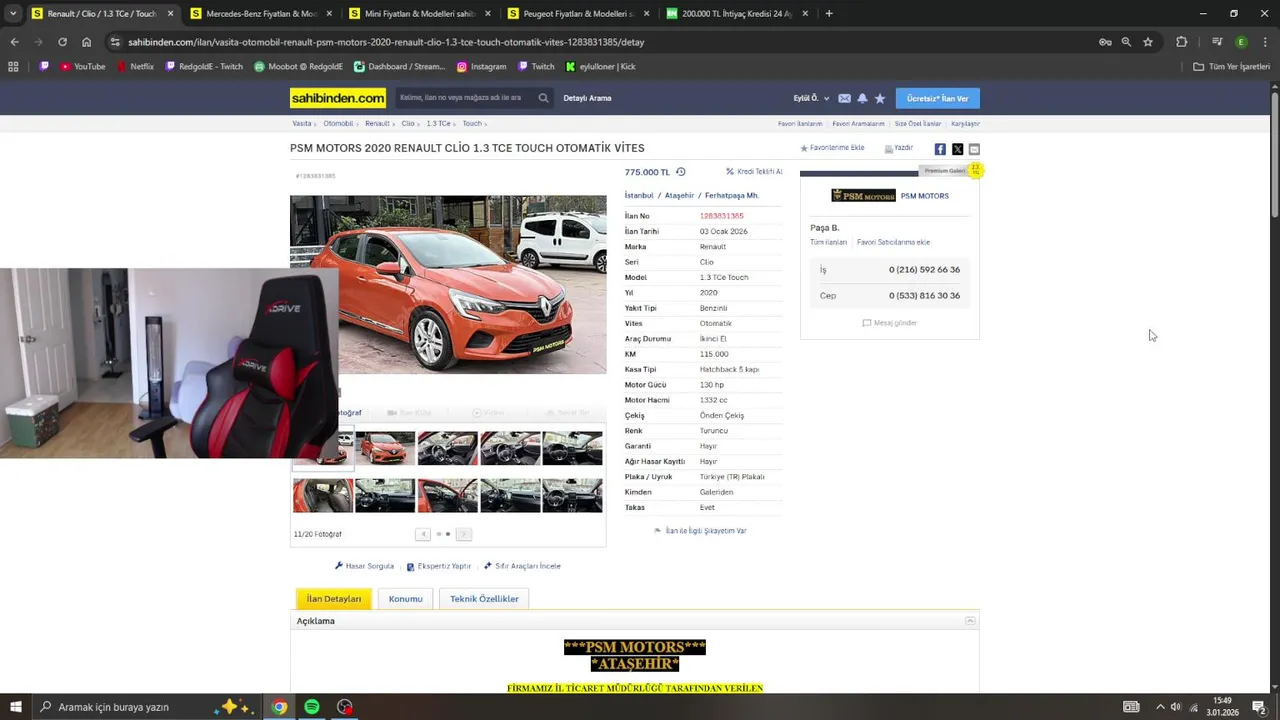
Task: Open the notification center in system tray
Action: [1259, 707]
